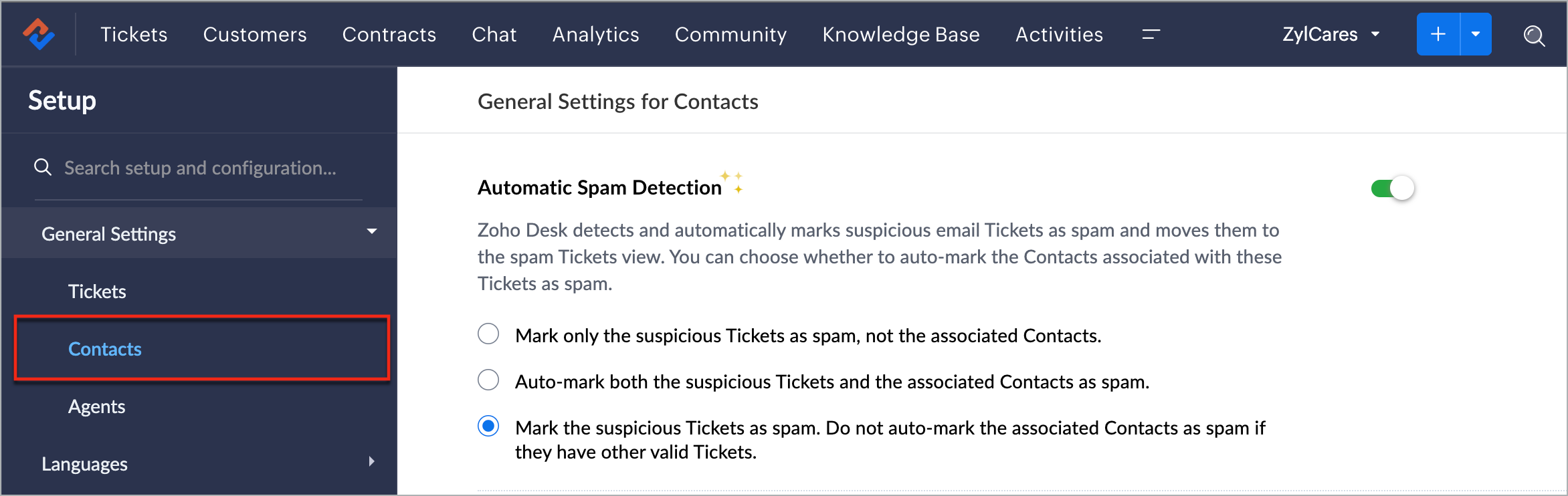Click the Zoho Desk logo icon
Screen dimensions: 1568x496
point(39,34)
